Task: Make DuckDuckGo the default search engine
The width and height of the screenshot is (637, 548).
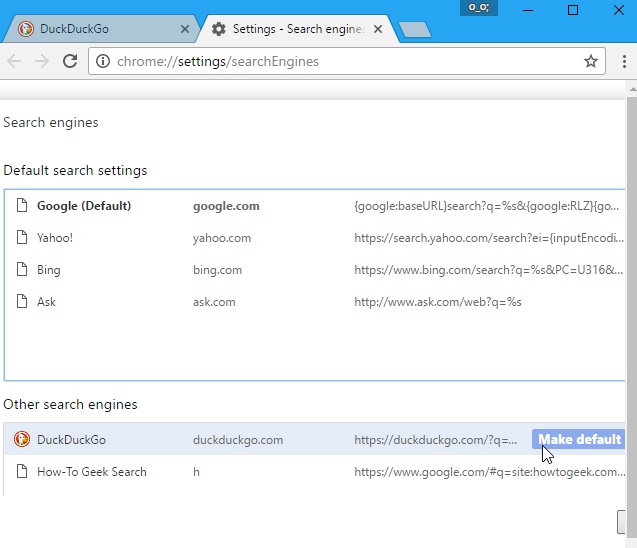Action: tap(578, 439)
